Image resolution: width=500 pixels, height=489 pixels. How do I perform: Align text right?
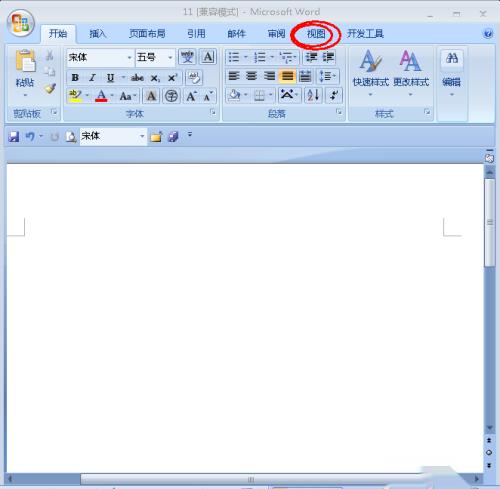click(269, 76)
